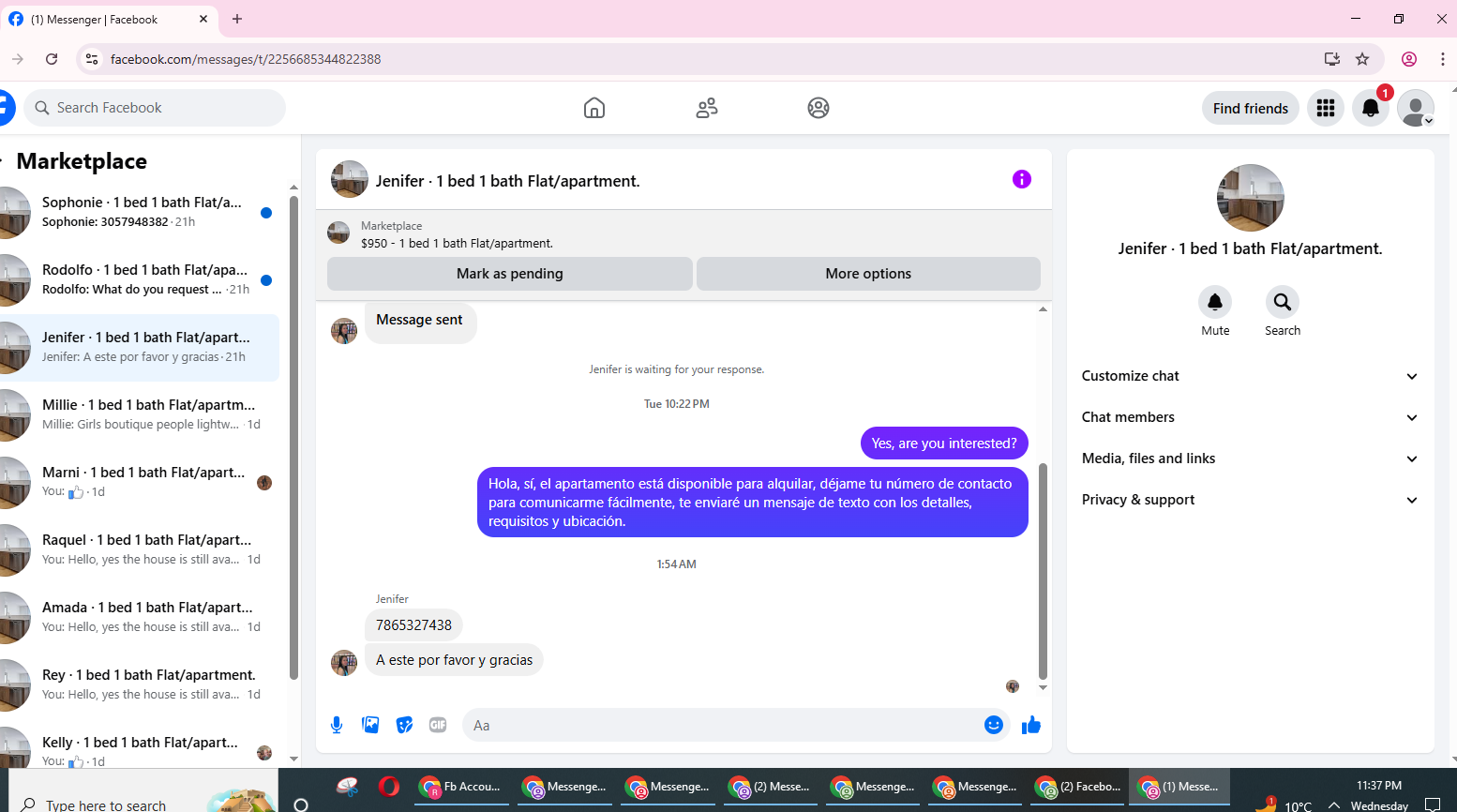This screenshot has width=1457, height=812.
Task: Open Amada's conversation in the list
Action: [x=141, y=617]
